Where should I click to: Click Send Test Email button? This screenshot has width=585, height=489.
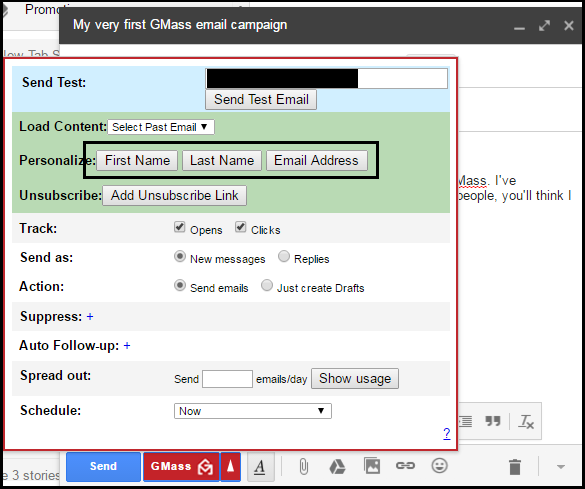[x=261, y=100]
